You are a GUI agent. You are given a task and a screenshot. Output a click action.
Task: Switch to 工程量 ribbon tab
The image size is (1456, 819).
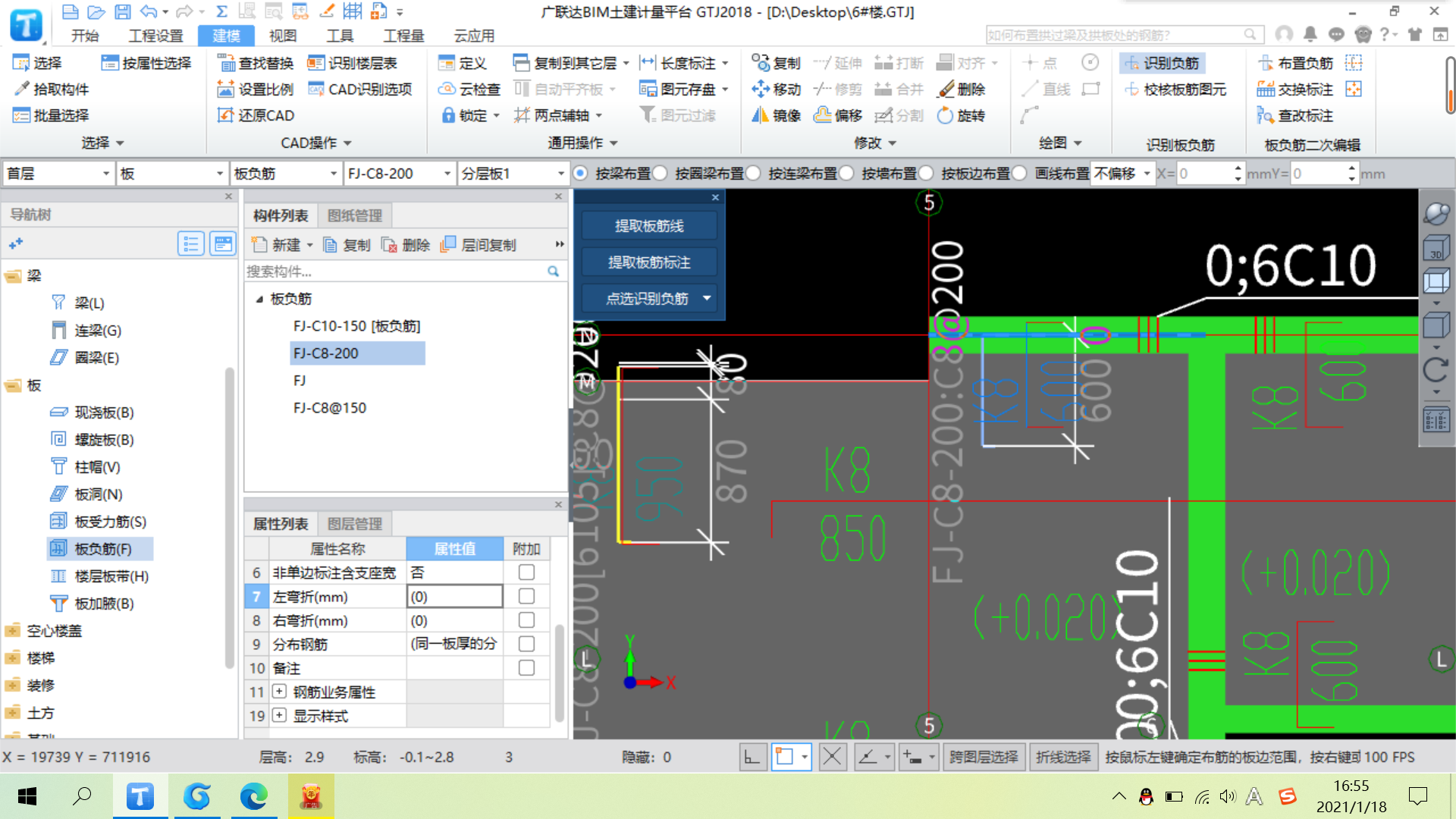coord(403,36)
